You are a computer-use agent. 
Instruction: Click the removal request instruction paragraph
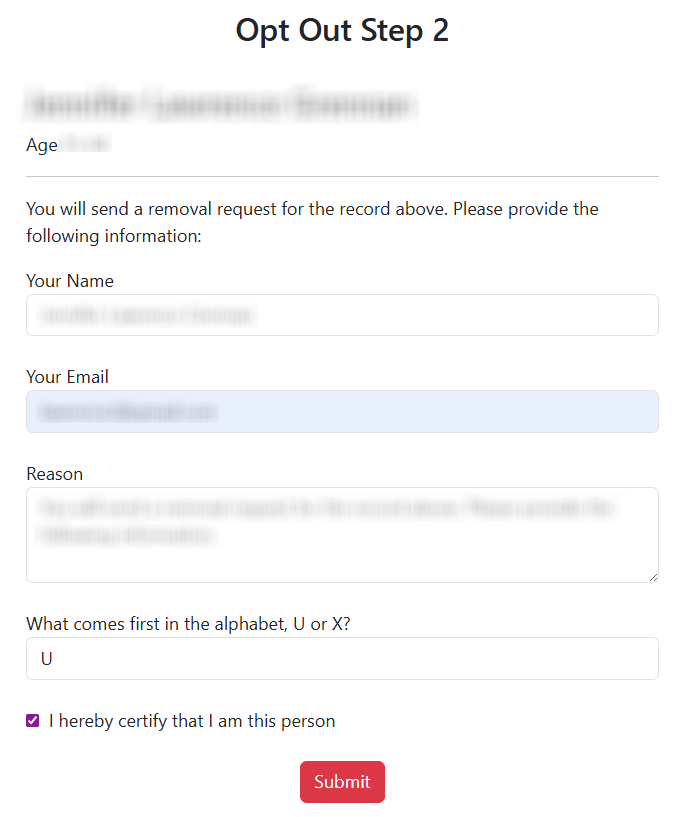point(312,223)
